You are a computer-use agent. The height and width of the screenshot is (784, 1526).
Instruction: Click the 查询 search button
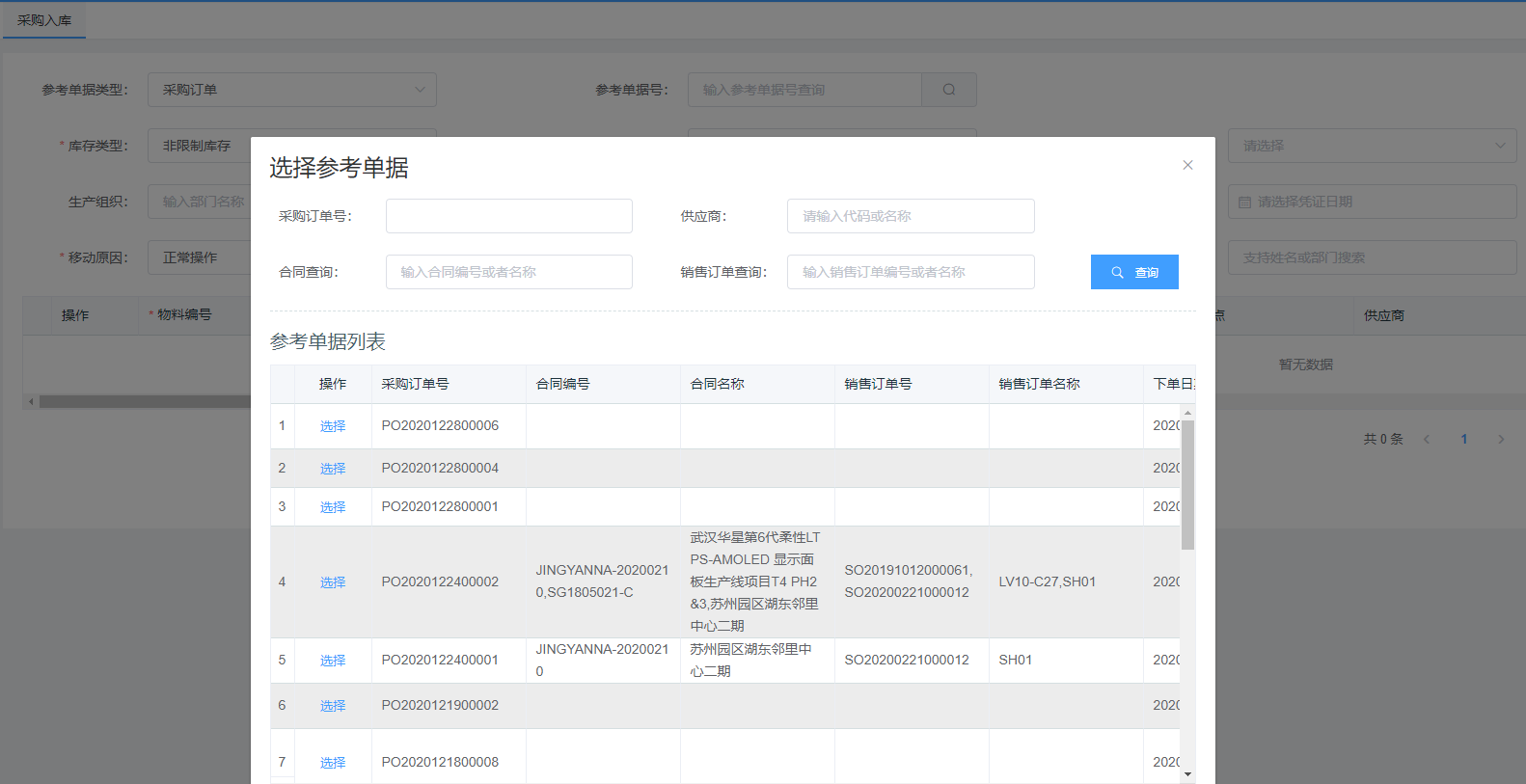pos(1134,272)
